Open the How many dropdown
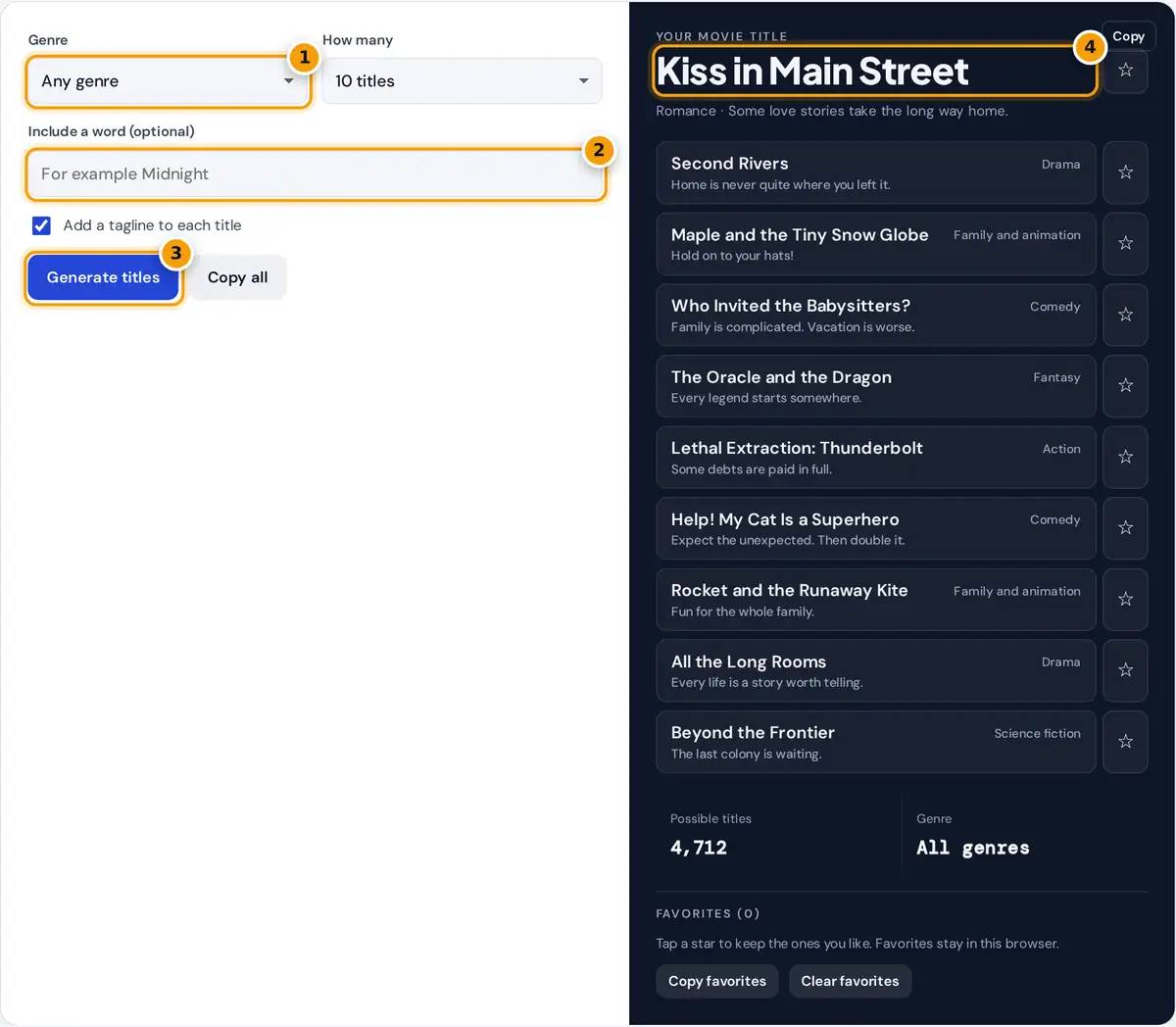The image size is (1176, 1027). [x=462, y=81]
